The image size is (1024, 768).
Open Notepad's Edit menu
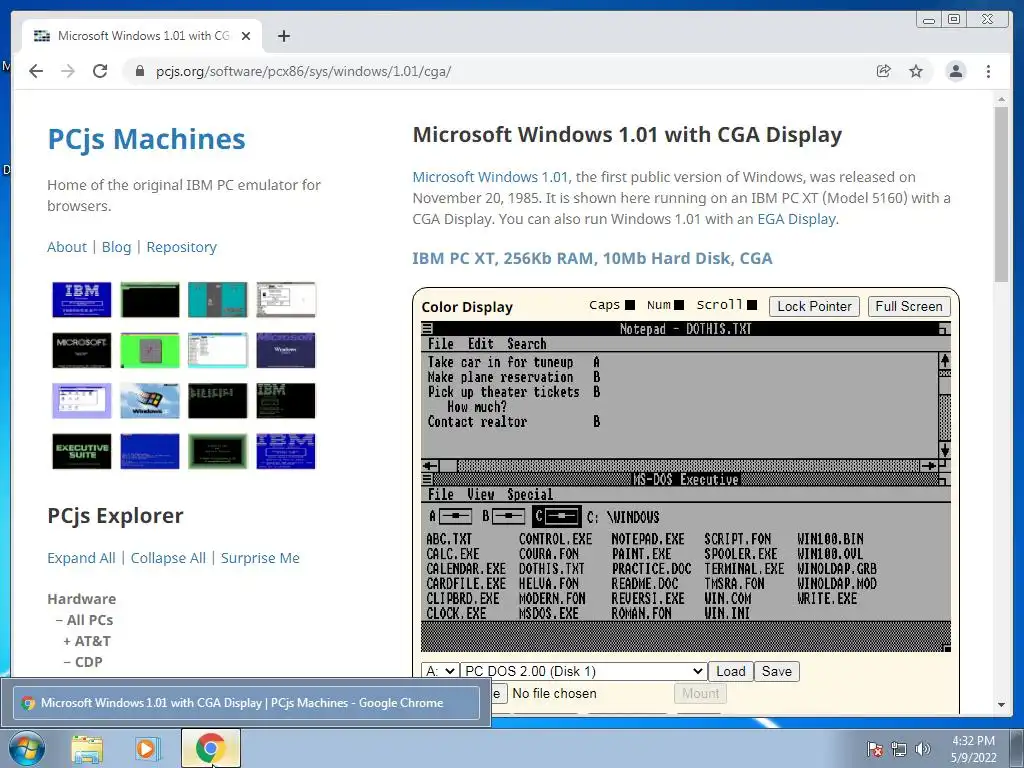(481, 344)
